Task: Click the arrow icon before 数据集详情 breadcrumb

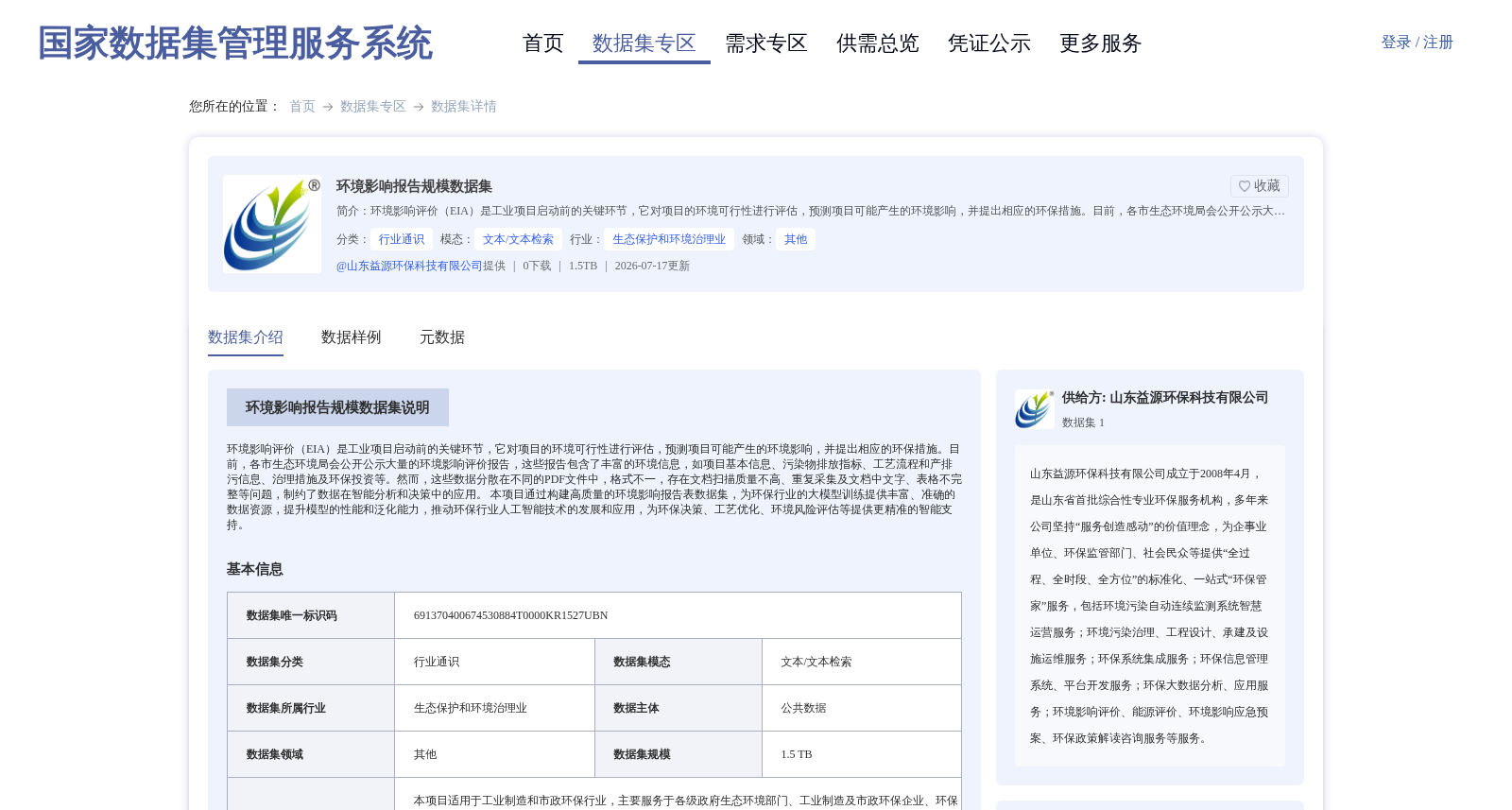Action: pos(419,107)
